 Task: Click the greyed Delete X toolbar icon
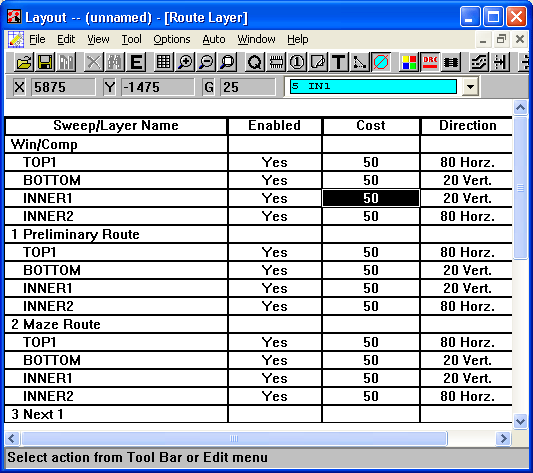[x=93, y=63]
